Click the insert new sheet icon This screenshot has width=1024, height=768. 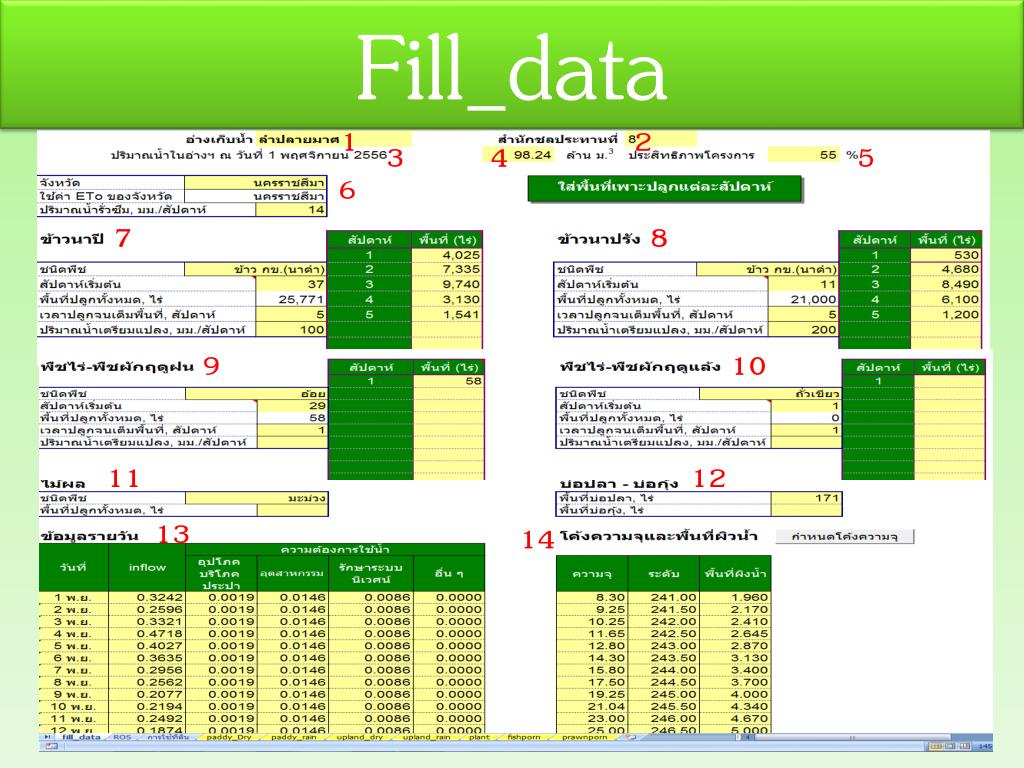(x=629, y=737)
